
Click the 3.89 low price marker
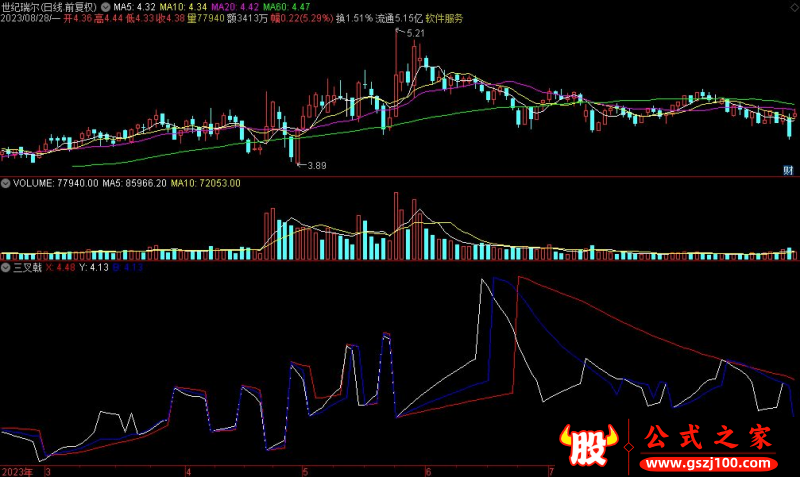[x=317, y=166]
